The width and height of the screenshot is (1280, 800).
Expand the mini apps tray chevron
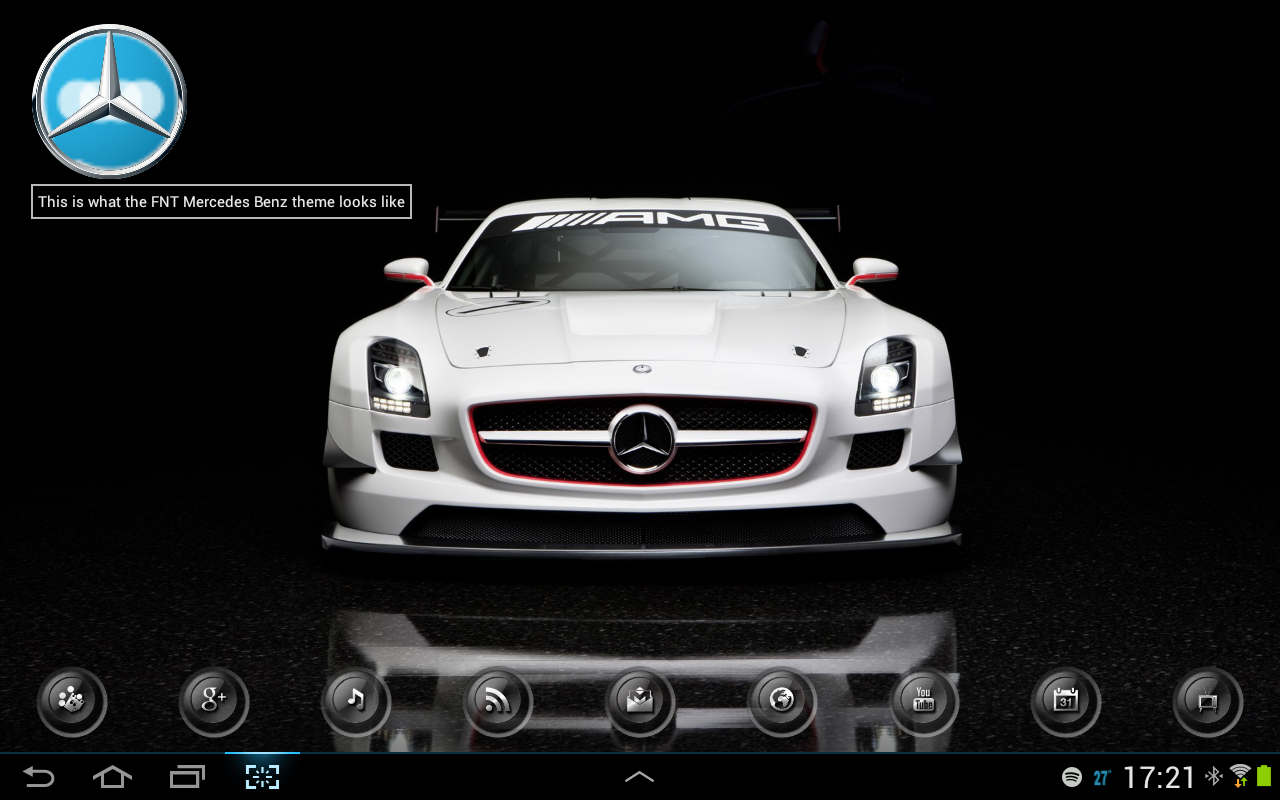point(640,776)
